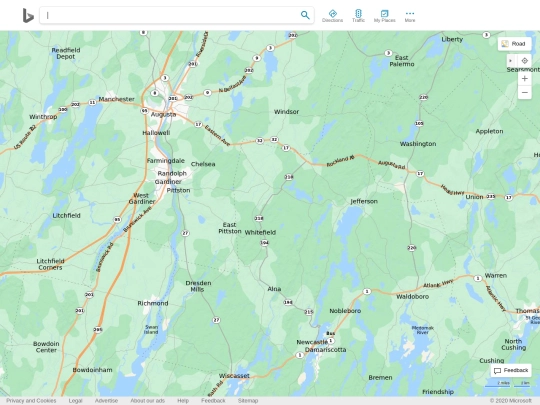
Task: Zoom in with the plus button
Action: tap(525, 79)
